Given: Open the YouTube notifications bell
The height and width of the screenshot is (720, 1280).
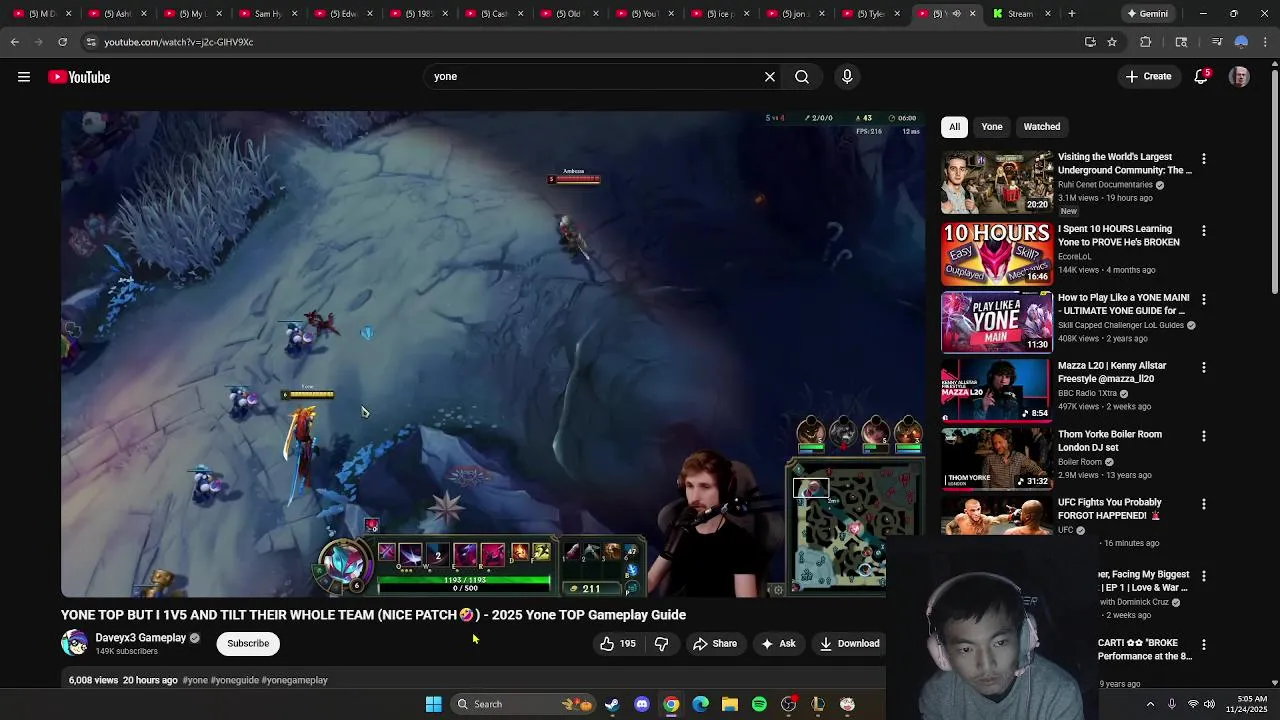Looking at the screenshot, I should pos(1202,77).
